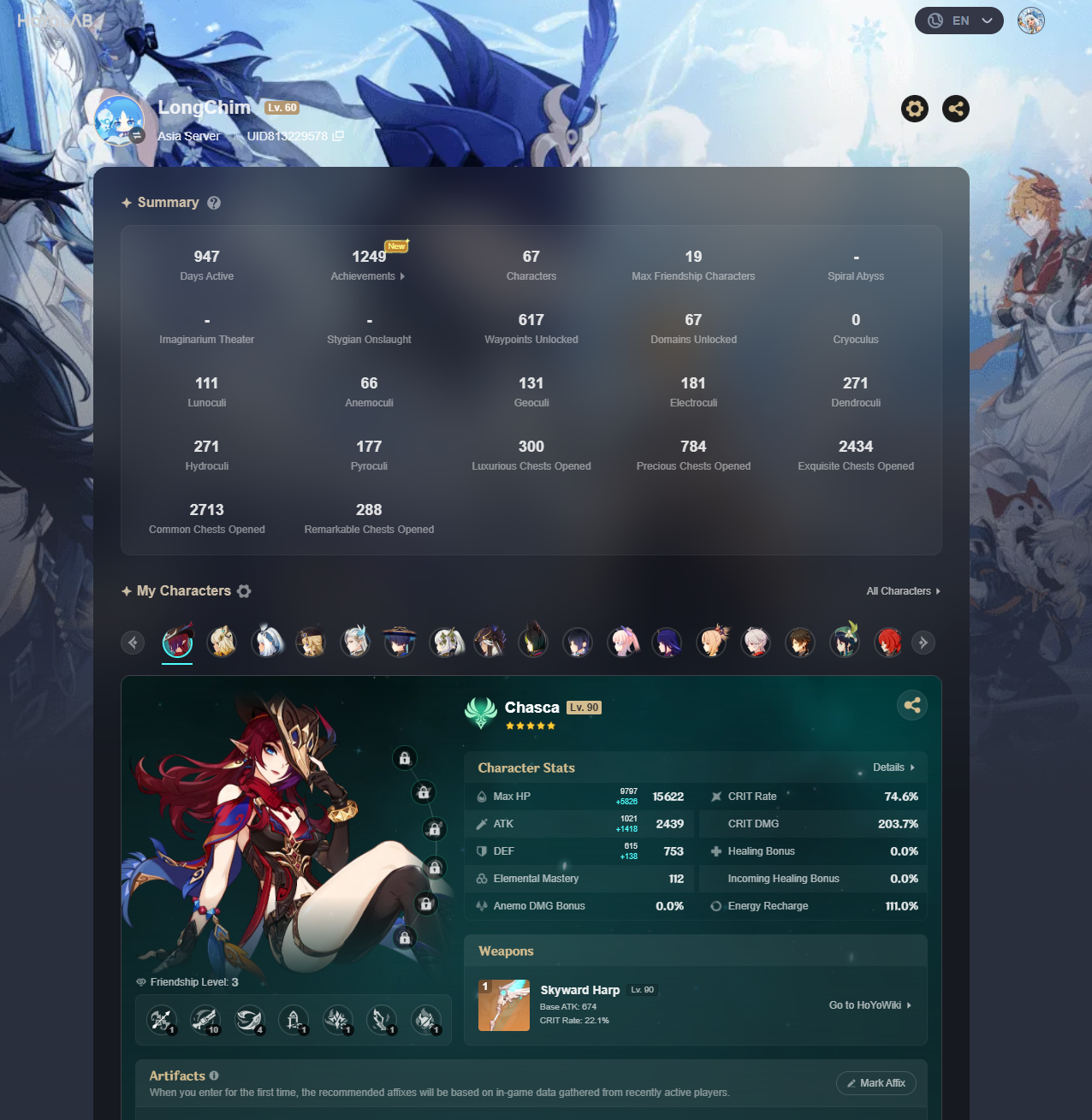
Task: Open the EN language dropdown
Action: pos(959,21)
